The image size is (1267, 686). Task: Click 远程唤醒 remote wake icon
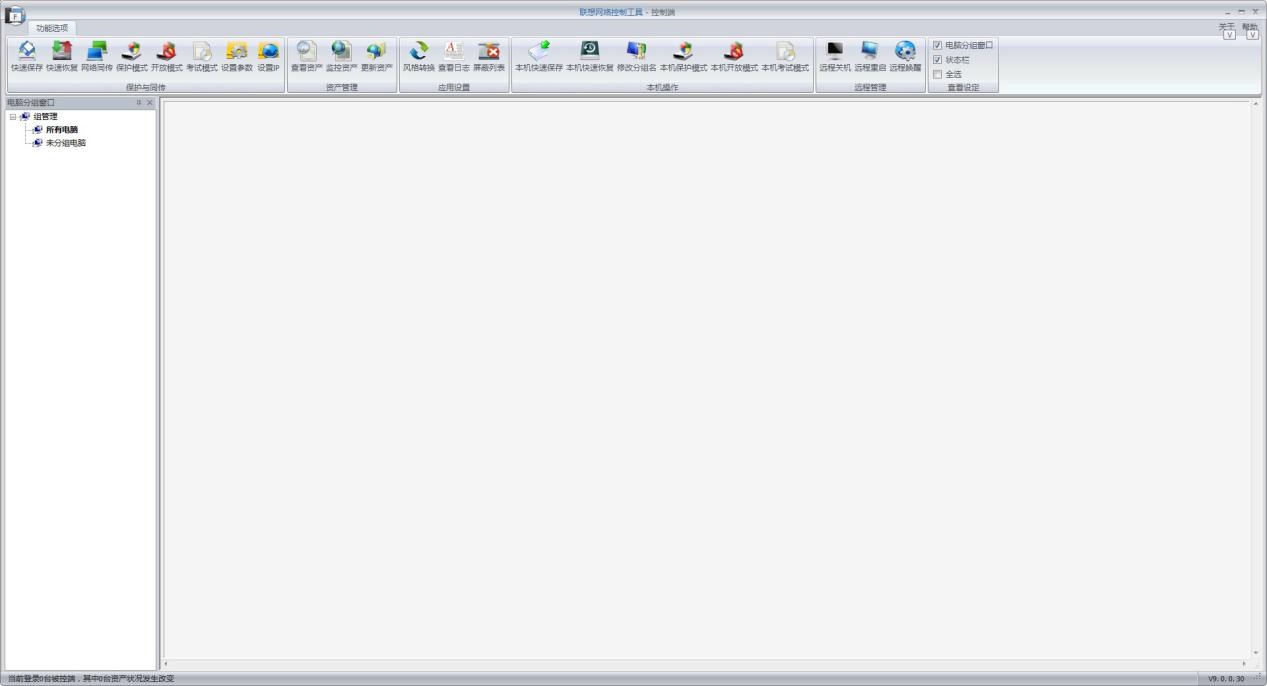905,57
